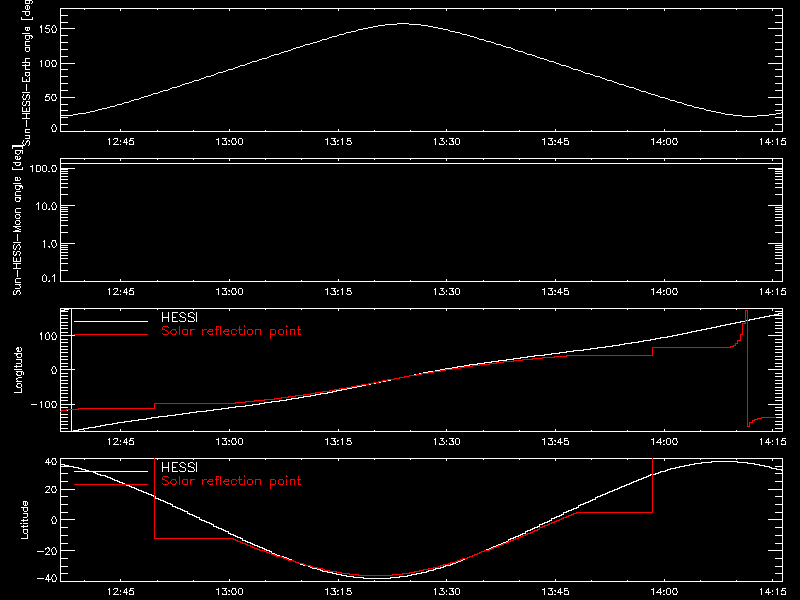Click 13:30 time label under Moon angle plot
Screen dimensions: 800x600
[x=447, y=292]
